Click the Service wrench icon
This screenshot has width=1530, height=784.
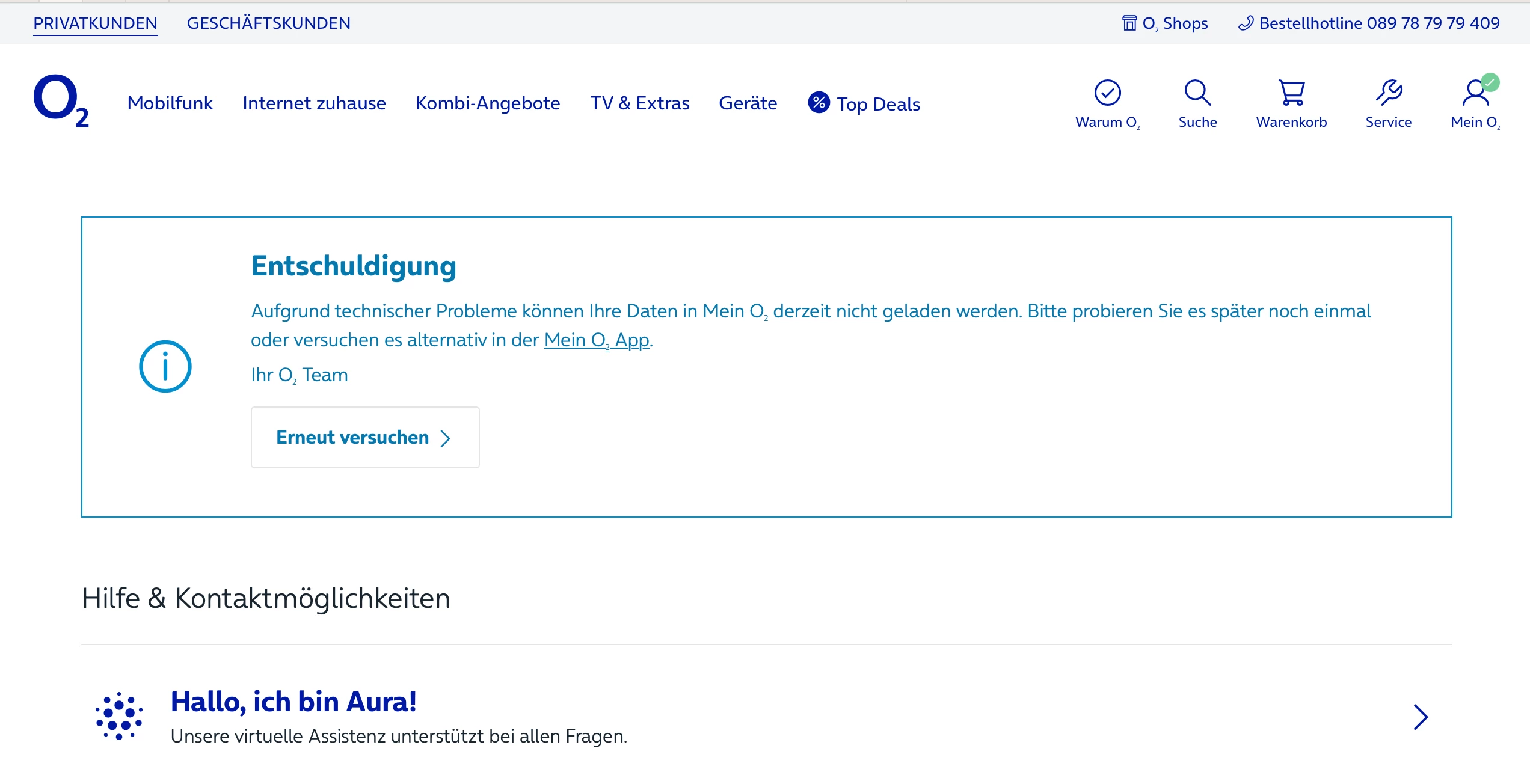click(x=1388, y=93)
